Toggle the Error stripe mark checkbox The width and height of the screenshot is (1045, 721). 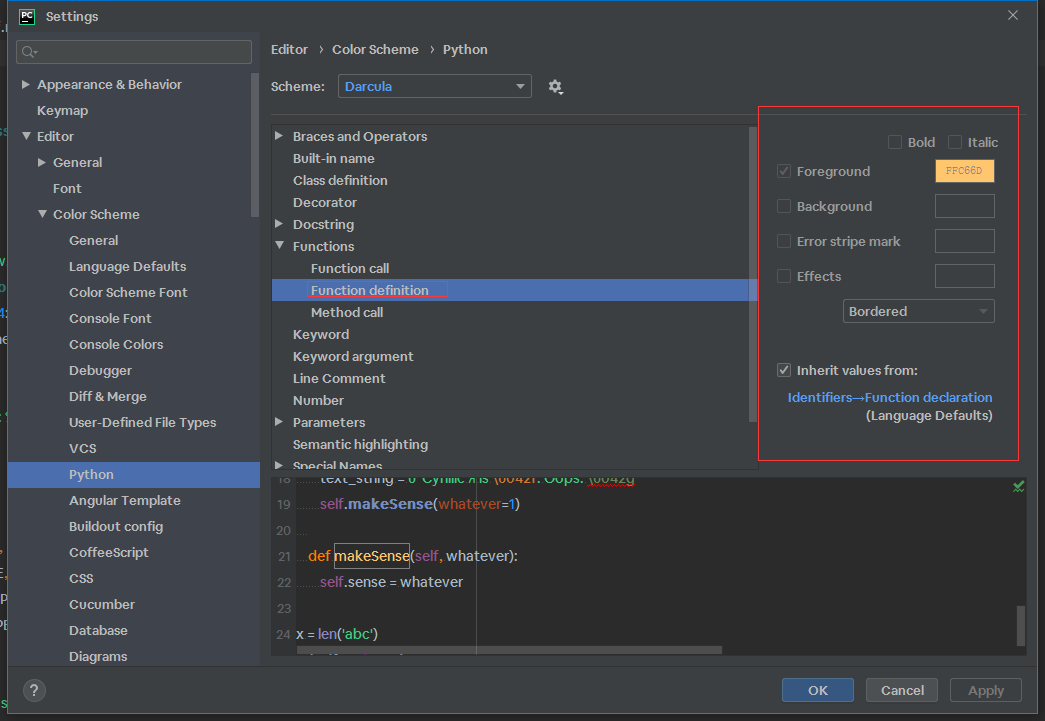pyautogui.click(x=784, y=241)
